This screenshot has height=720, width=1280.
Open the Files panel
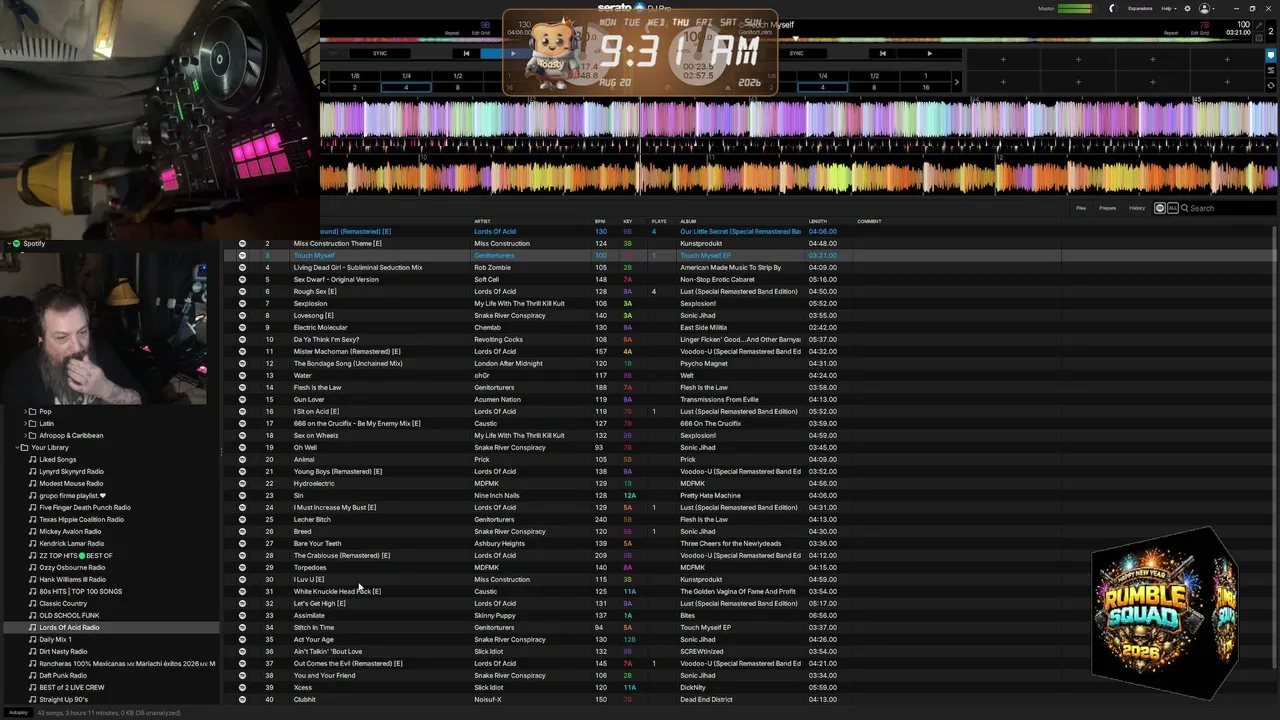(x=1081, y=208)
